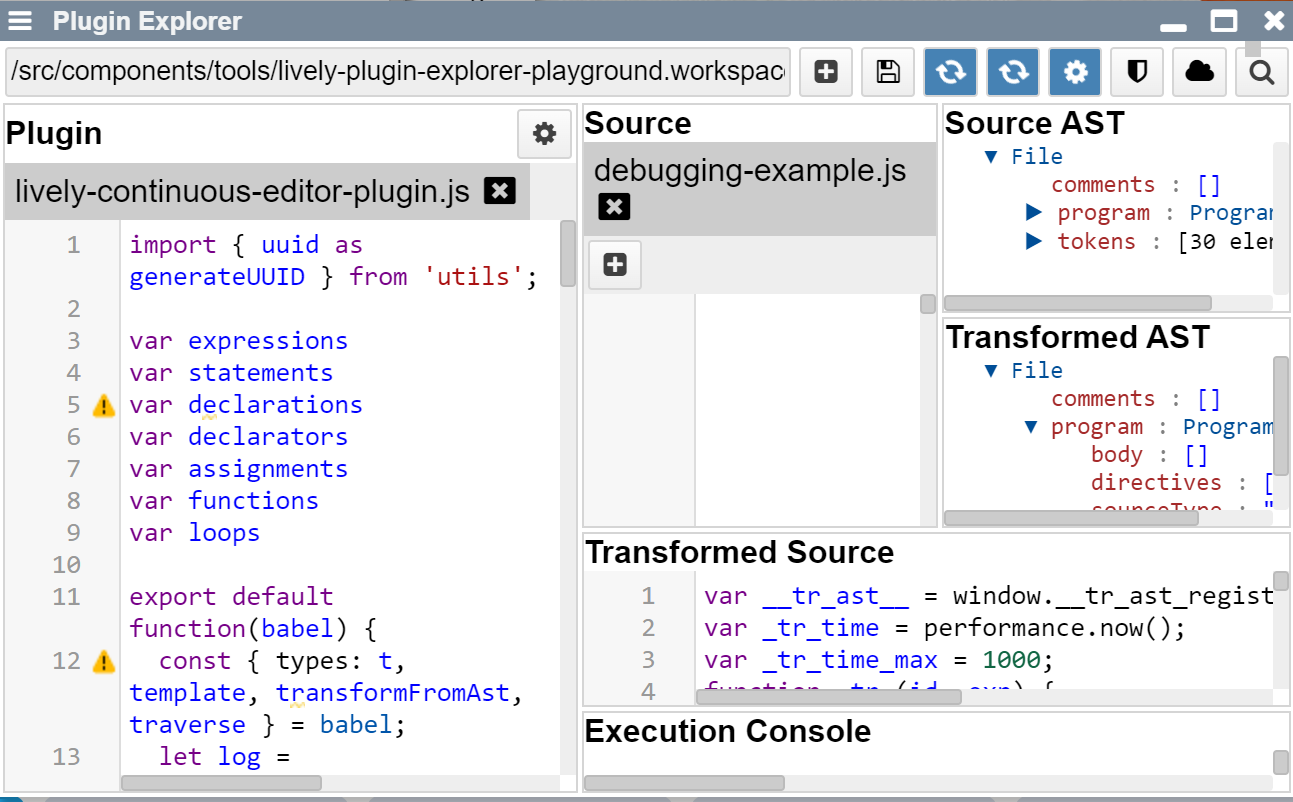Click Transformed Source horizontal scrollbar
The image size is (1293, 802).
(828, 697)
